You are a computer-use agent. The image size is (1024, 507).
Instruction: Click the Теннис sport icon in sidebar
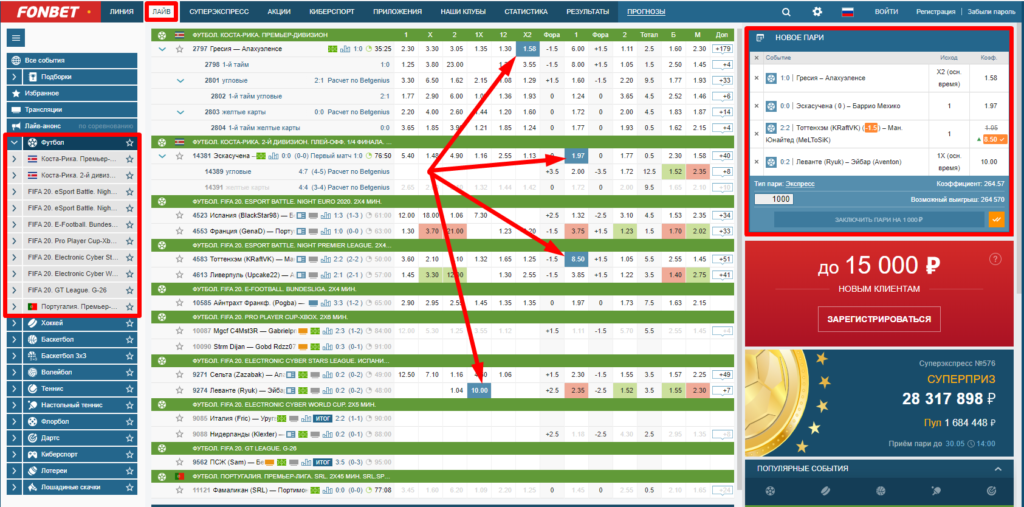[33, 389]
